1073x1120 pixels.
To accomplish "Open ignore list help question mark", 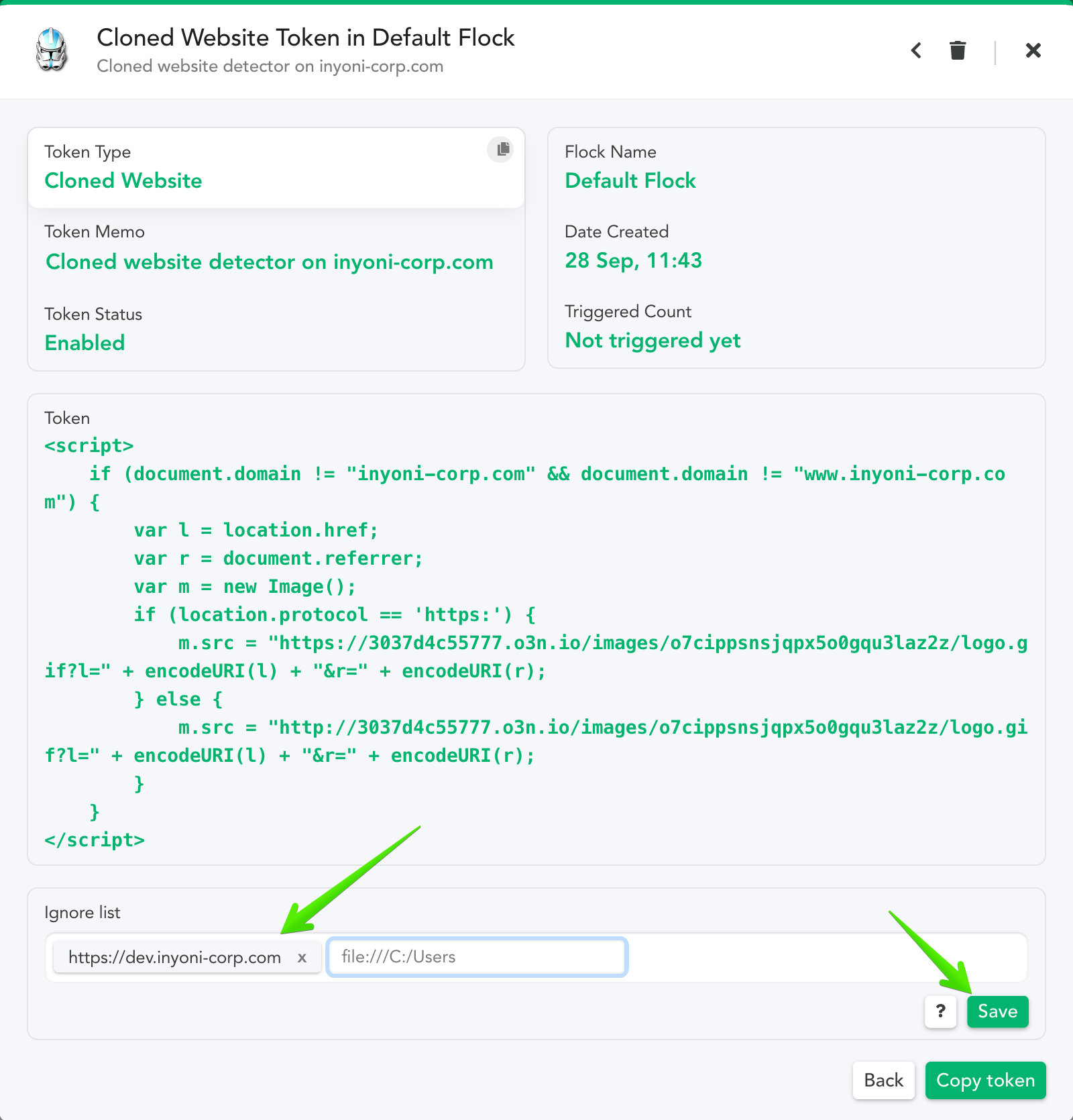I will click(x=940, y=1011).
